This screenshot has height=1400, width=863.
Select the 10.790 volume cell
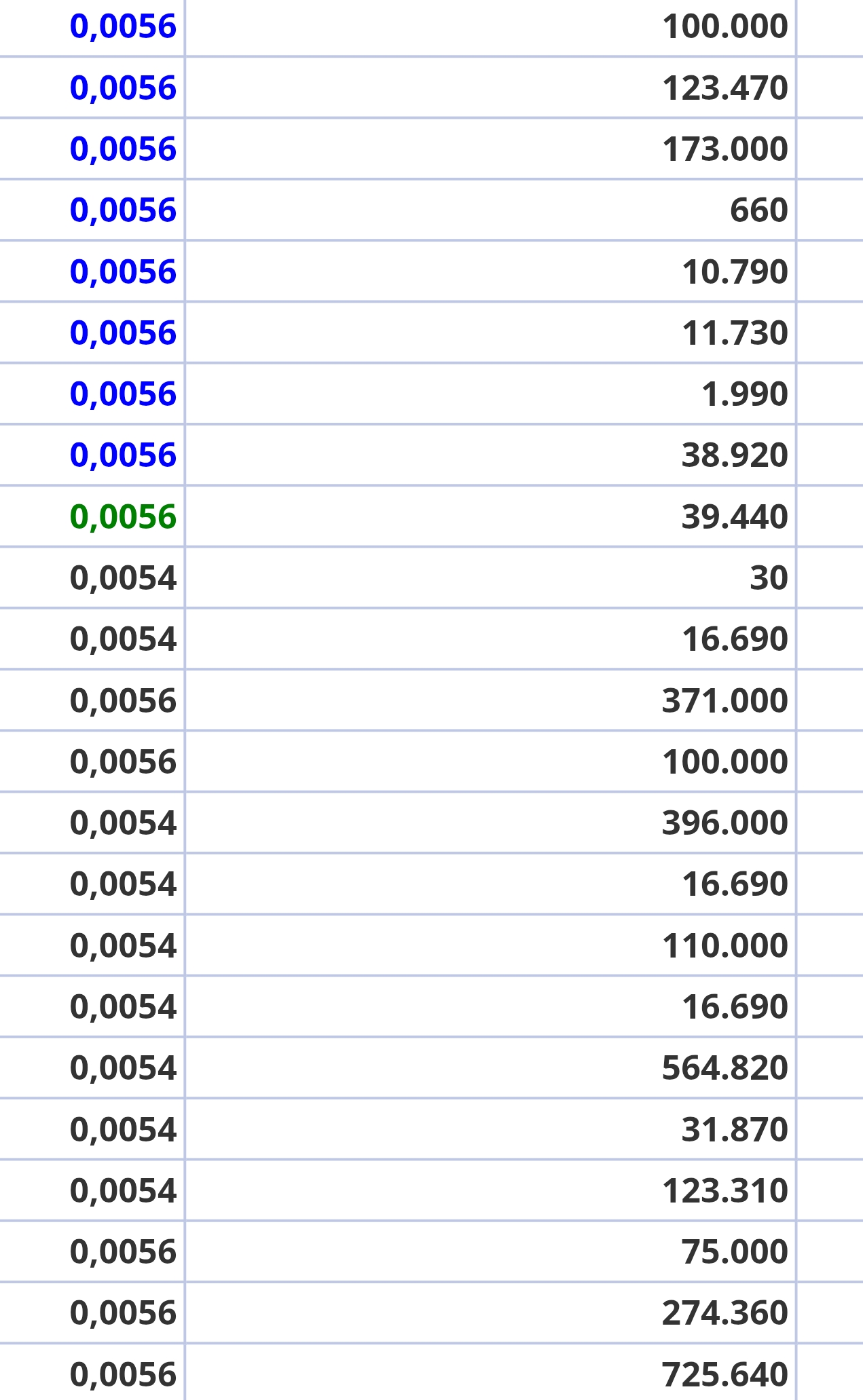tap(735, 272)
